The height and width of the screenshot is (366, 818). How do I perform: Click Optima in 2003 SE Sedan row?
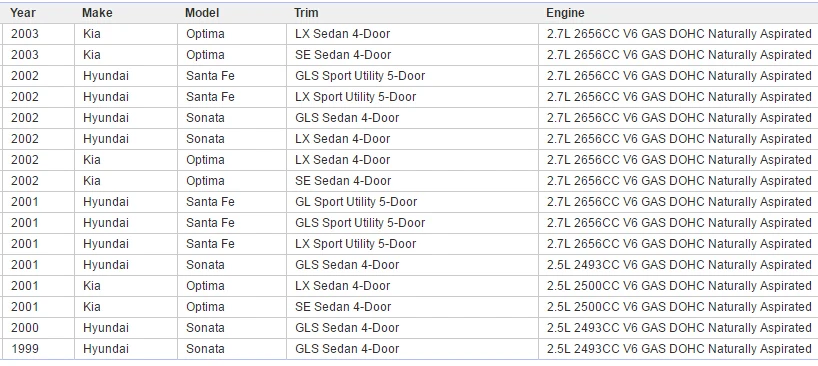click(x=205, y=55)
